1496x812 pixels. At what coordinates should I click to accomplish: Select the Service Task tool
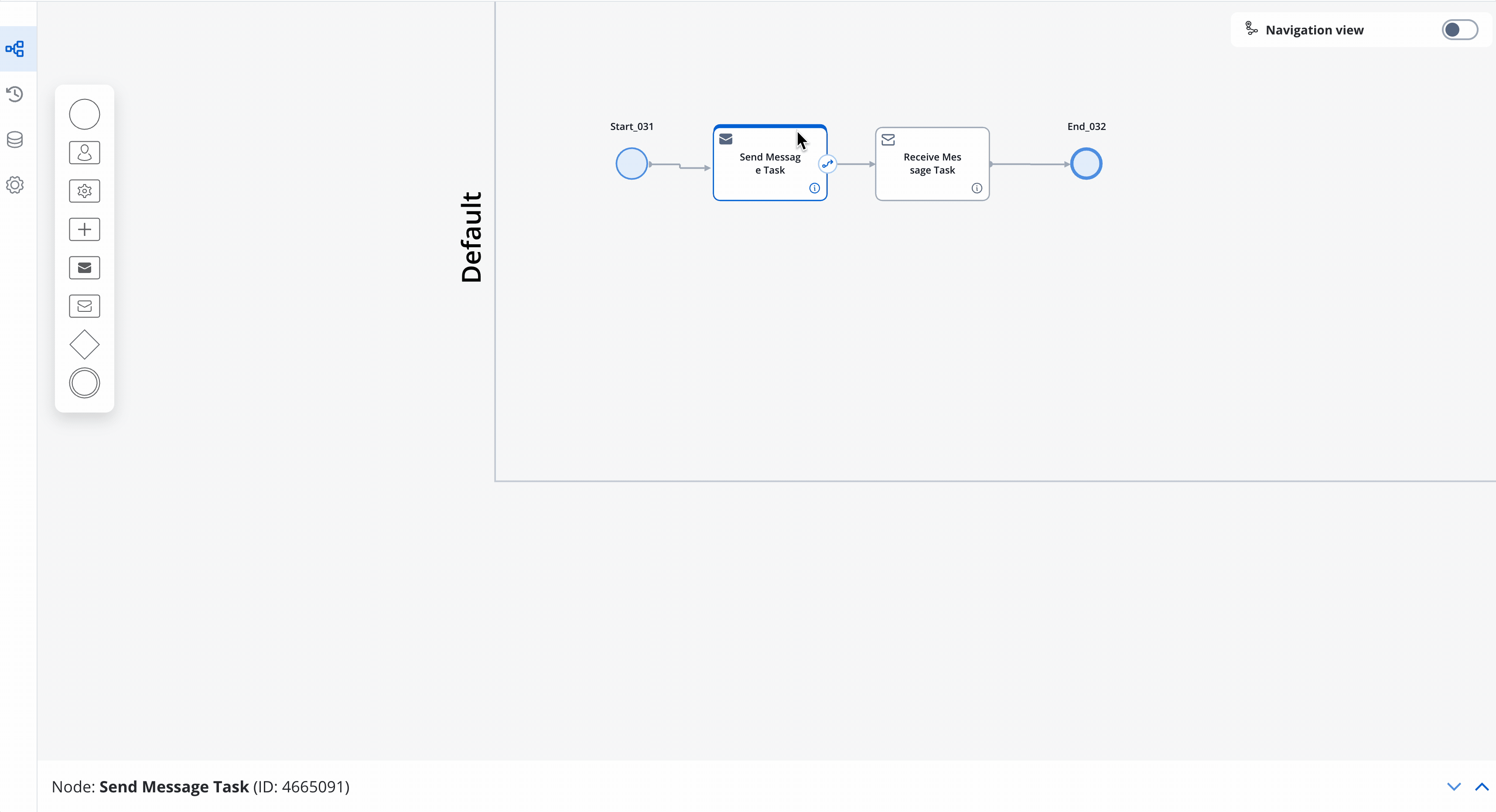pos(85,191)
